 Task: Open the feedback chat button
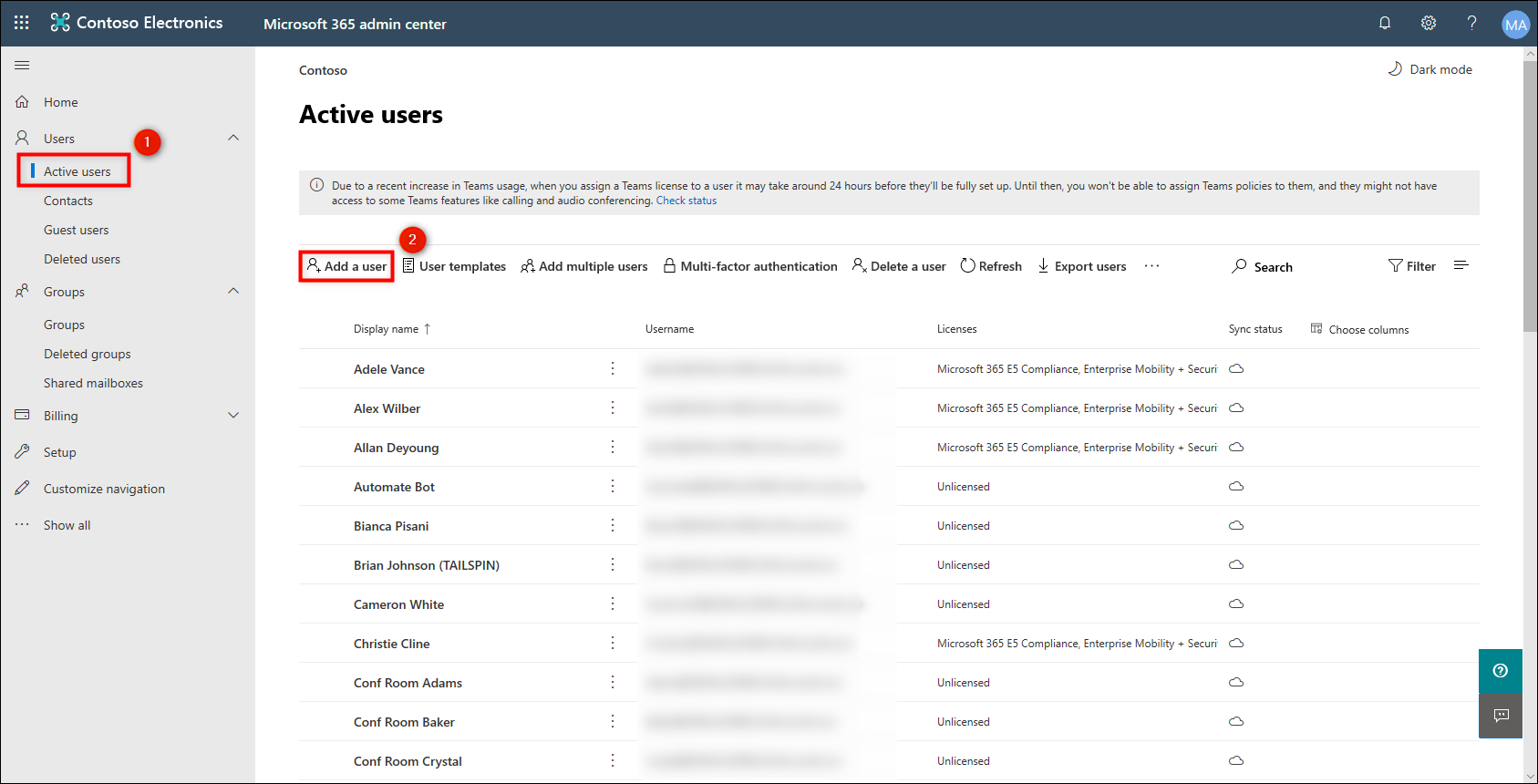tap(1501, 716)
